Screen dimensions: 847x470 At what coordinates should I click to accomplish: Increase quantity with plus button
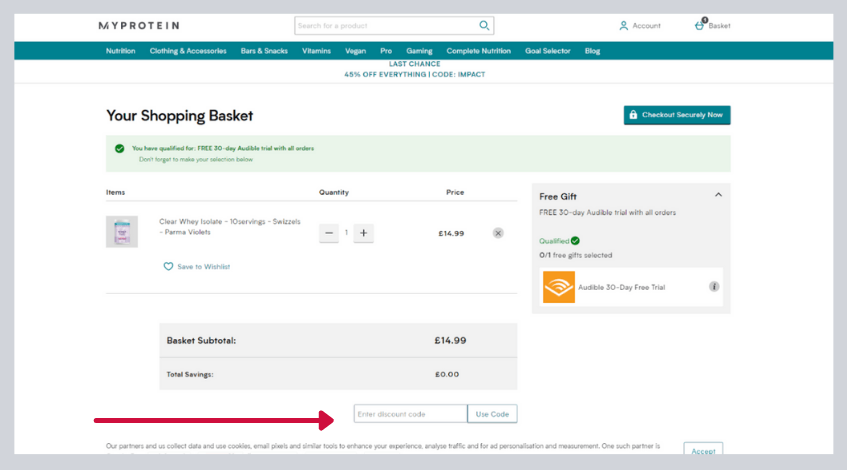(x=364, y=233)
